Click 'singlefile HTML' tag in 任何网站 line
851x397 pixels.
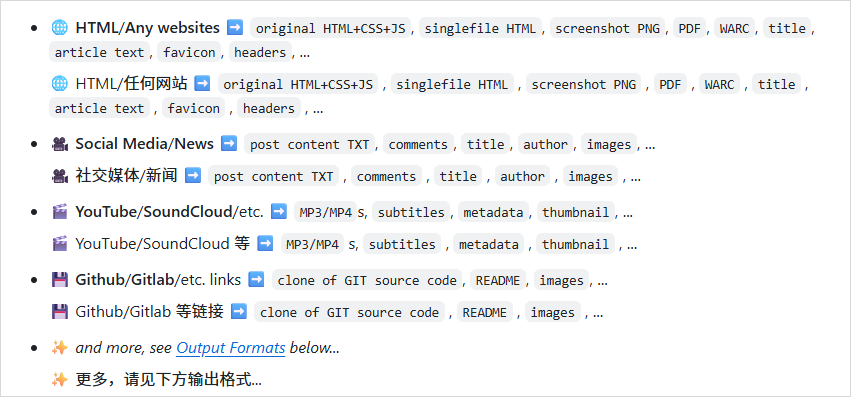coord(452,84)
